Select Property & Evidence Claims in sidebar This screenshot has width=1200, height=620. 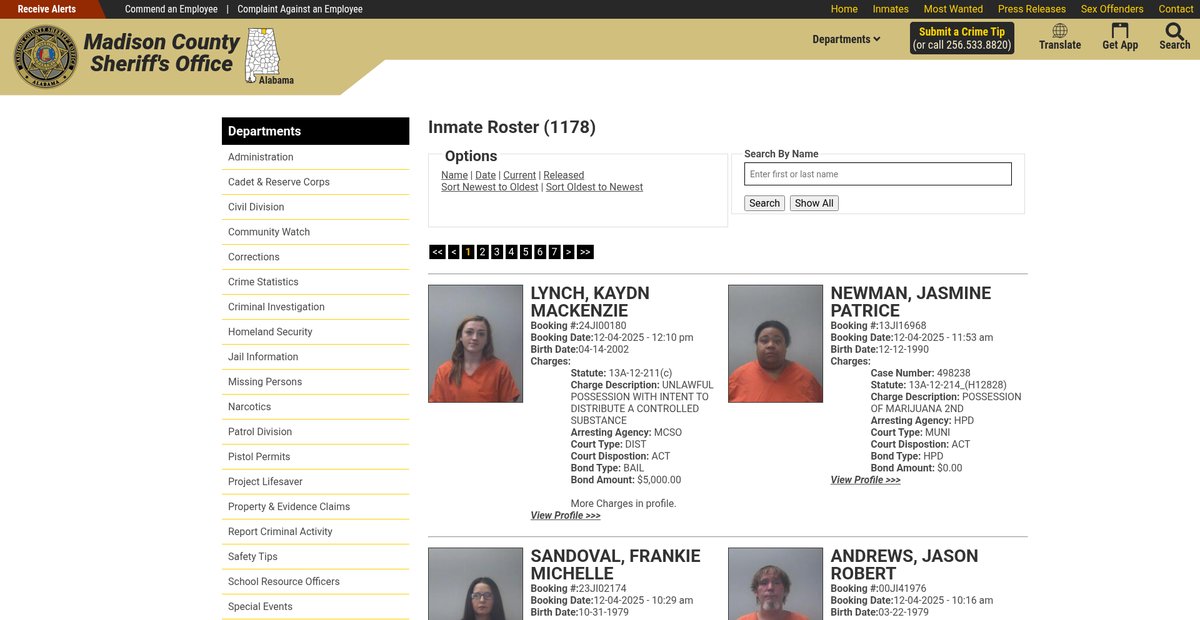(315, 507)
